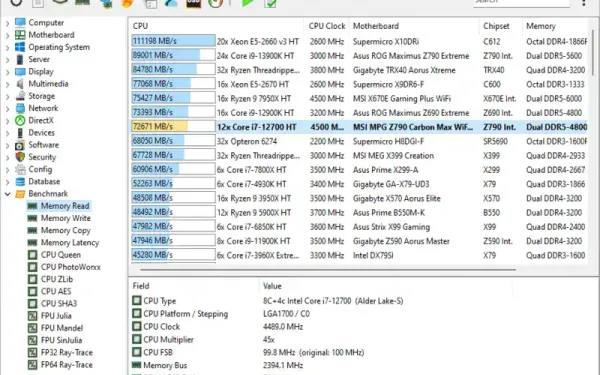
Task: Open the Config category icon
Action: [x=20, y=169]
